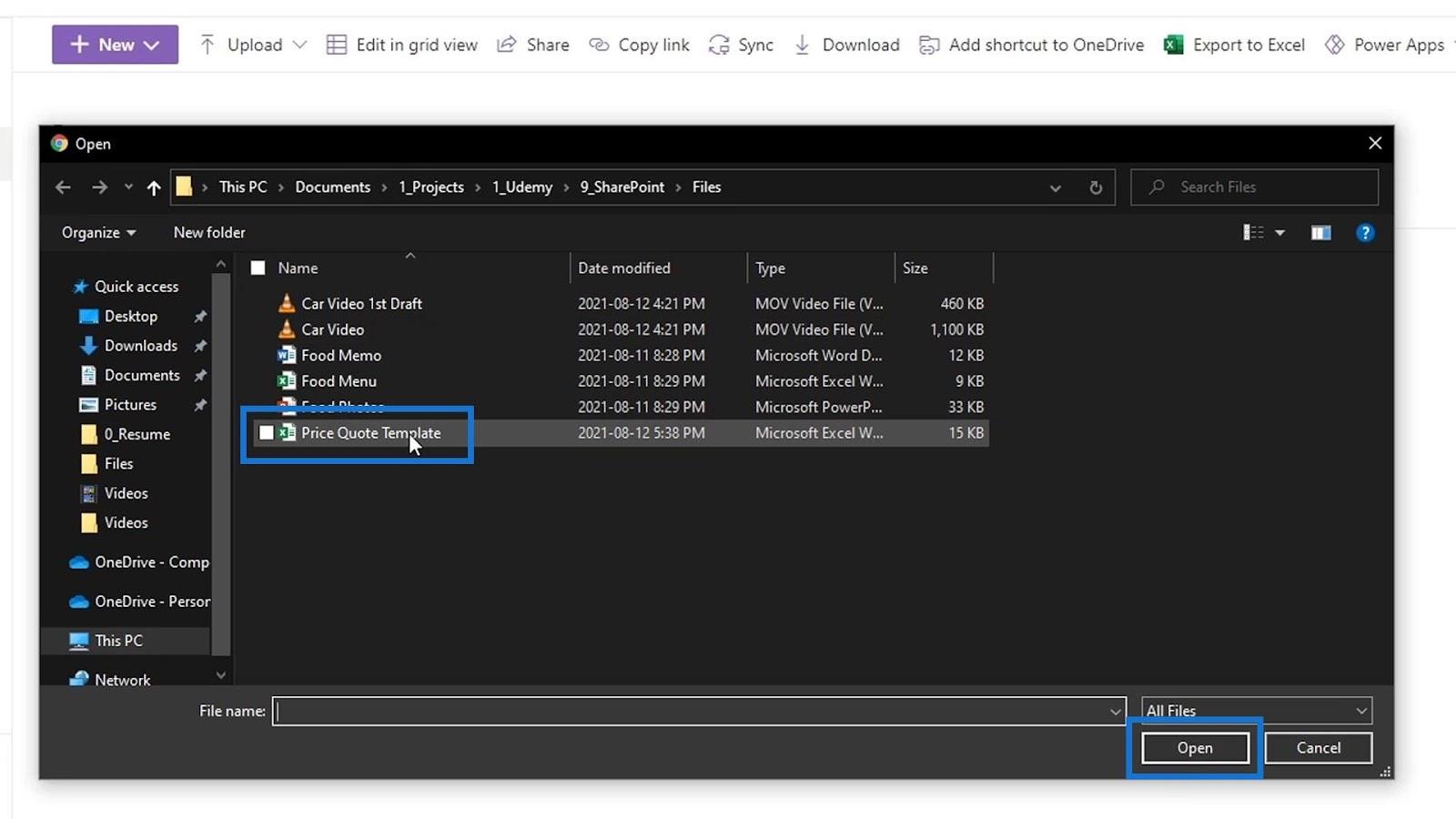Click the Download label in SharePoint toolbar

[x=861, y=45]
